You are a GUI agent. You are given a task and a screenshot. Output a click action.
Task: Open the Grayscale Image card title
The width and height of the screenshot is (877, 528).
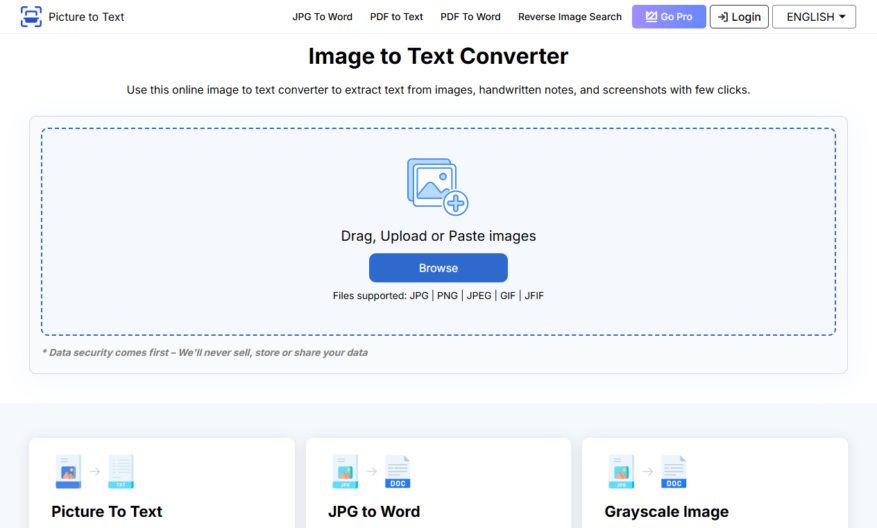[666, 511]
